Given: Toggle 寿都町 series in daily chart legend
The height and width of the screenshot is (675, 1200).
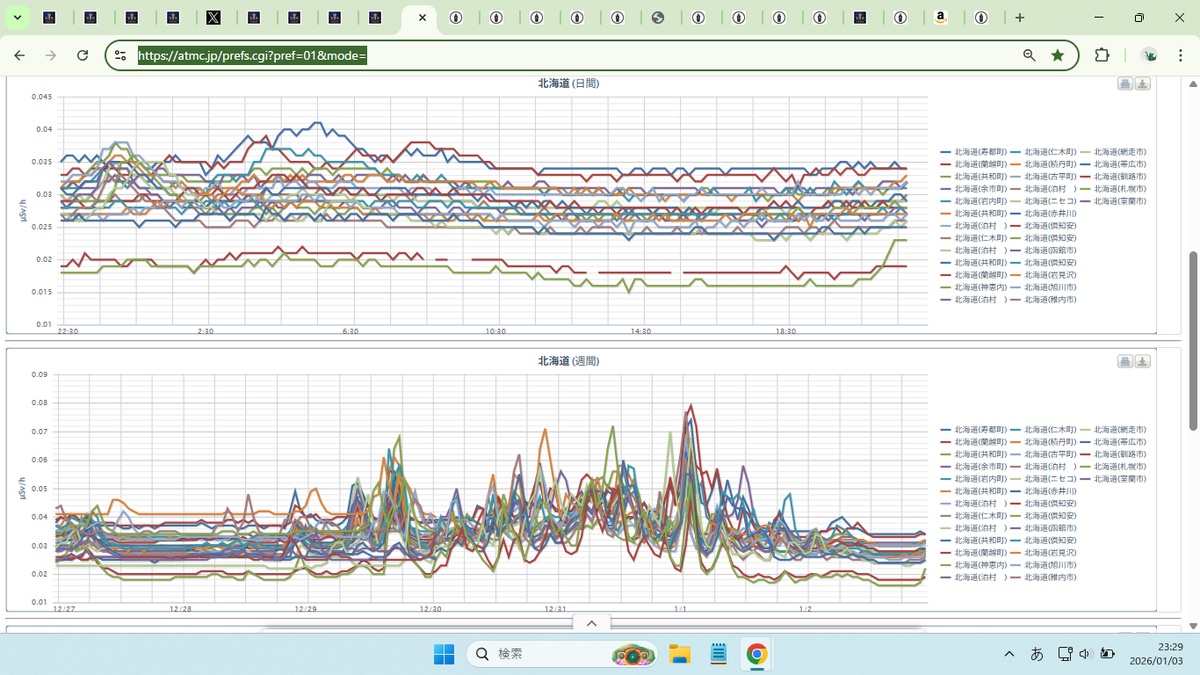Looking at the screenshot, I should point(973,152).
